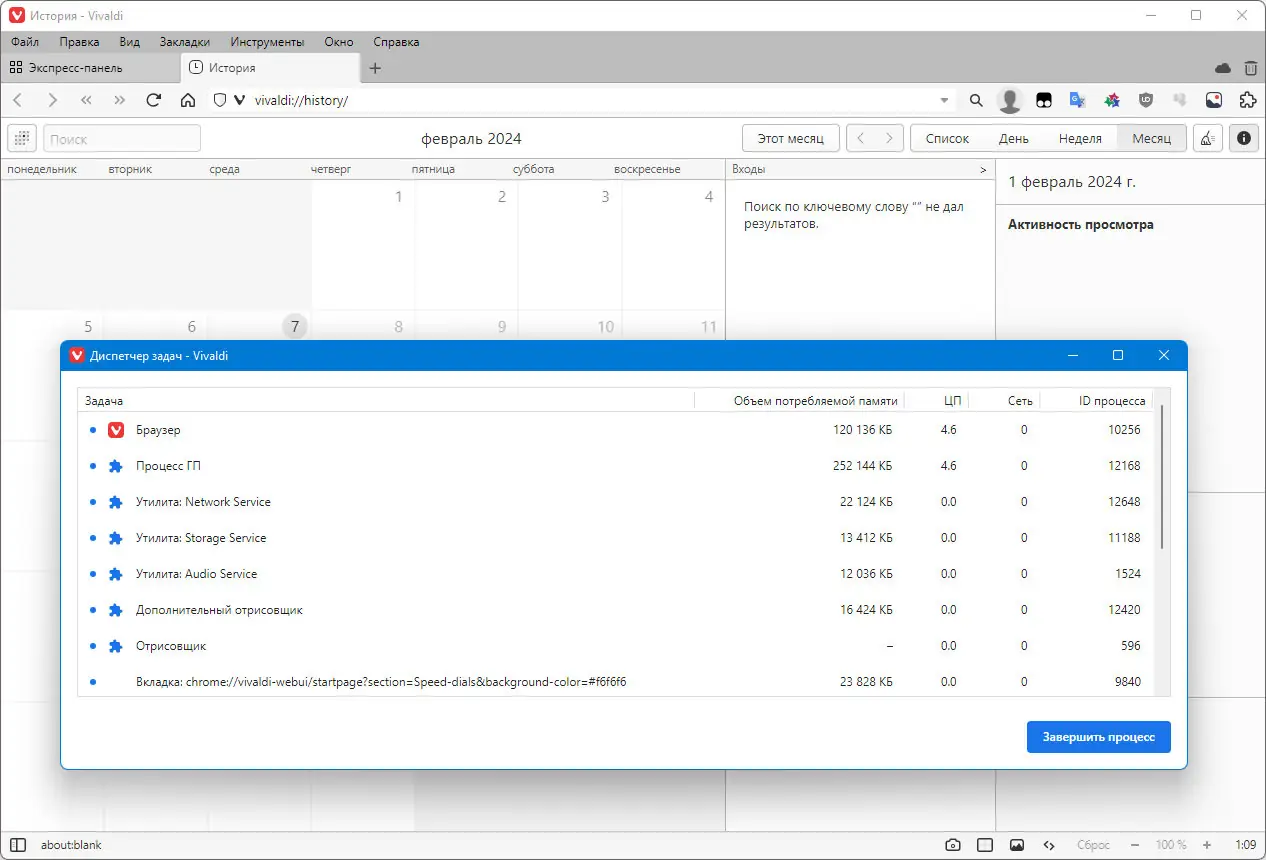
Task: Open the Tampermonkey extension icon
Action: tap(1044, 100)
